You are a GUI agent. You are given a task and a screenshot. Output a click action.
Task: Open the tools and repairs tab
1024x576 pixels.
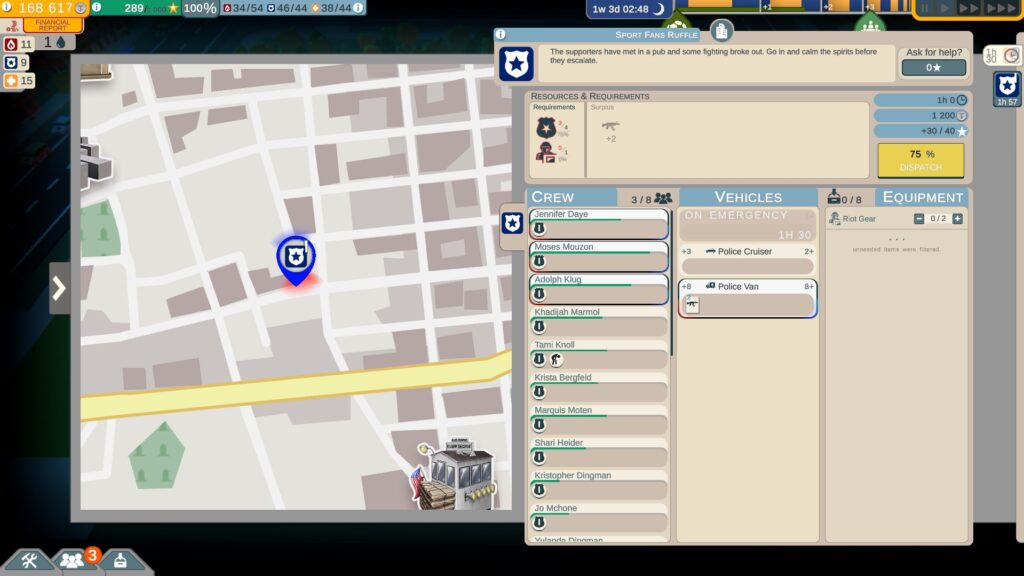(28, 561)
